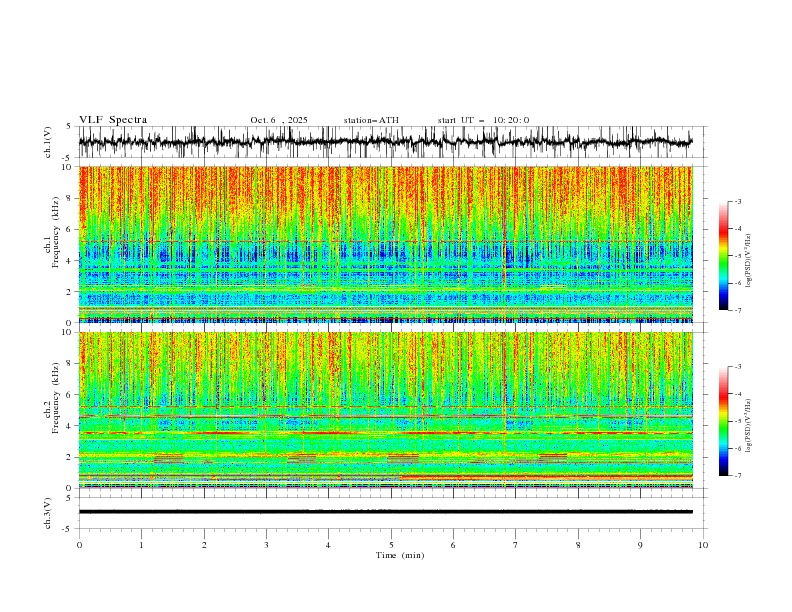Click the time axis tick label "7"
The width and height of the screenshot is (792, 612).
click(516, 545)
